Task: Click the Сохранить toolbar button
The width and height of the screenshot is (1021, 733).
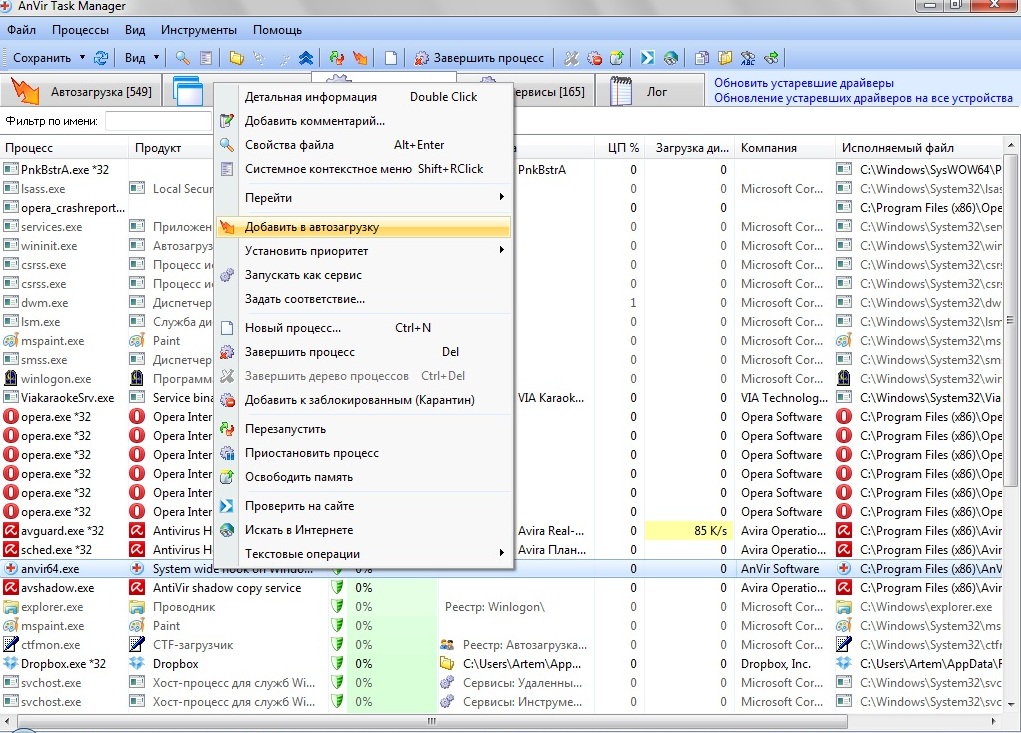Action: (42, 58)
